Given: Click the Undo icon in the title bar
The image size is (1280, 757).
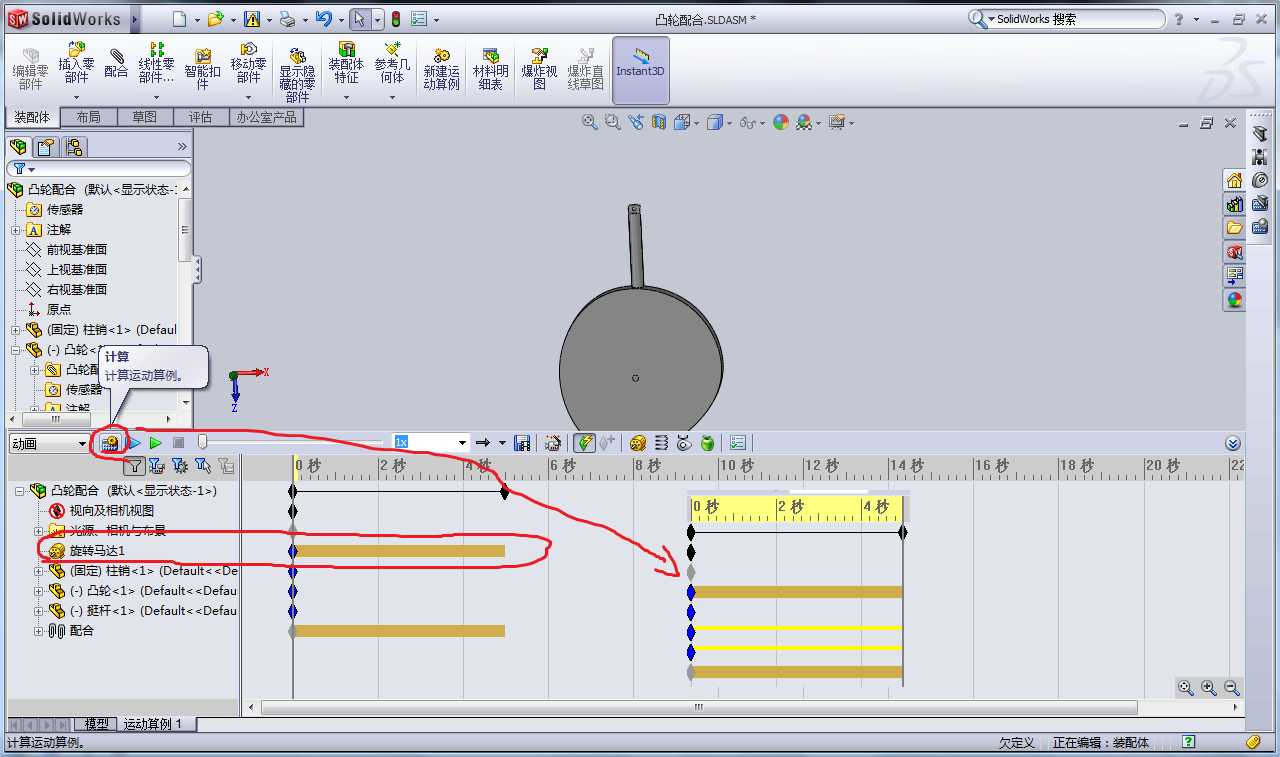Looking at the screenshot, I should [x=323, y=19].
